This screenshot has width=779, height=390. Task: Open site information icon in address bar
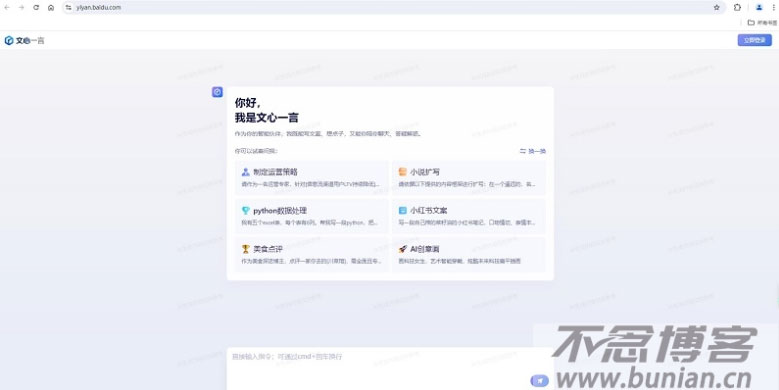click(x=69, y=7)
